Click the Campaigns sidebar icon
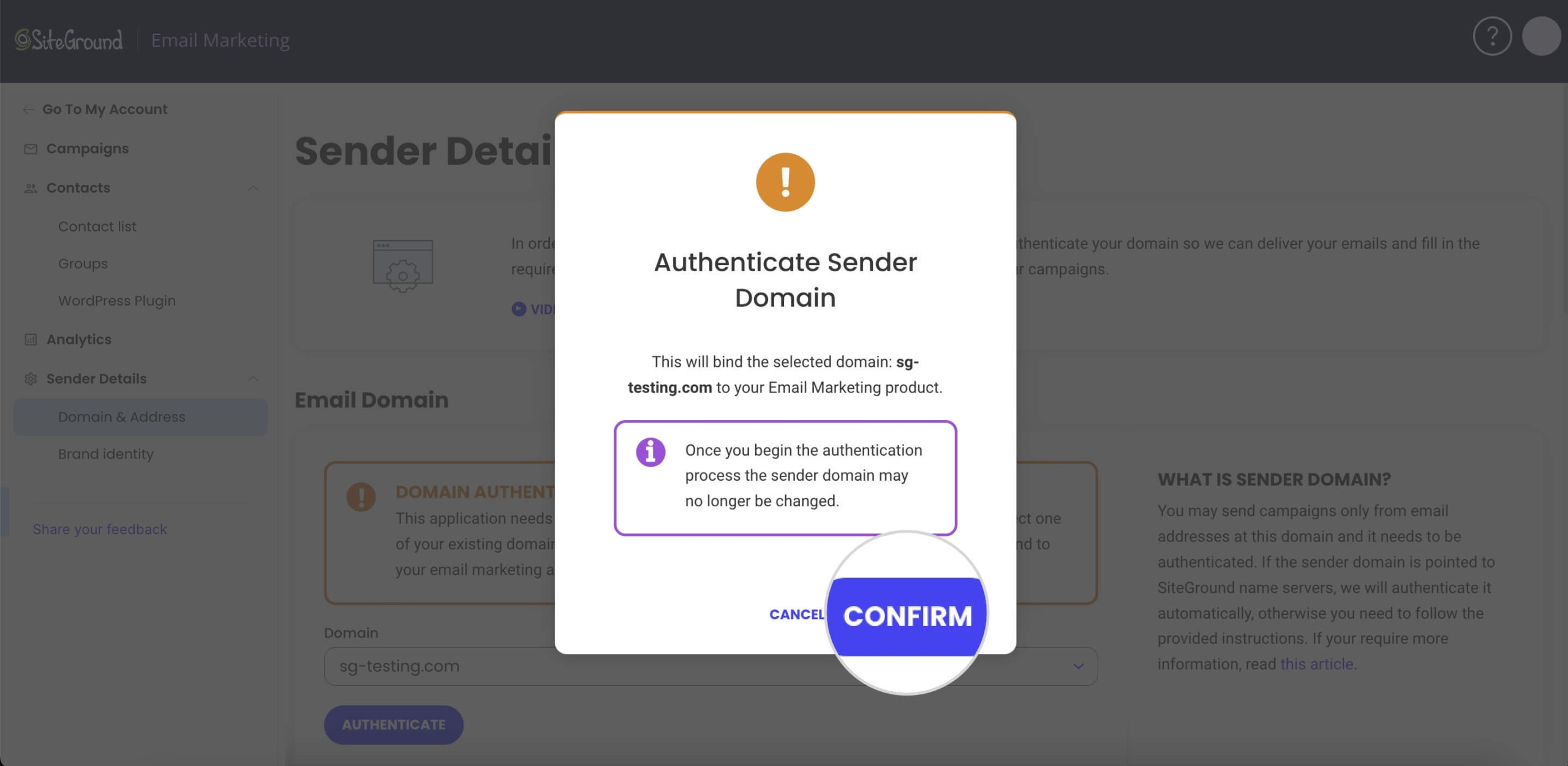The width and height of the screenshot is (1568, 766). coord(31,148)
